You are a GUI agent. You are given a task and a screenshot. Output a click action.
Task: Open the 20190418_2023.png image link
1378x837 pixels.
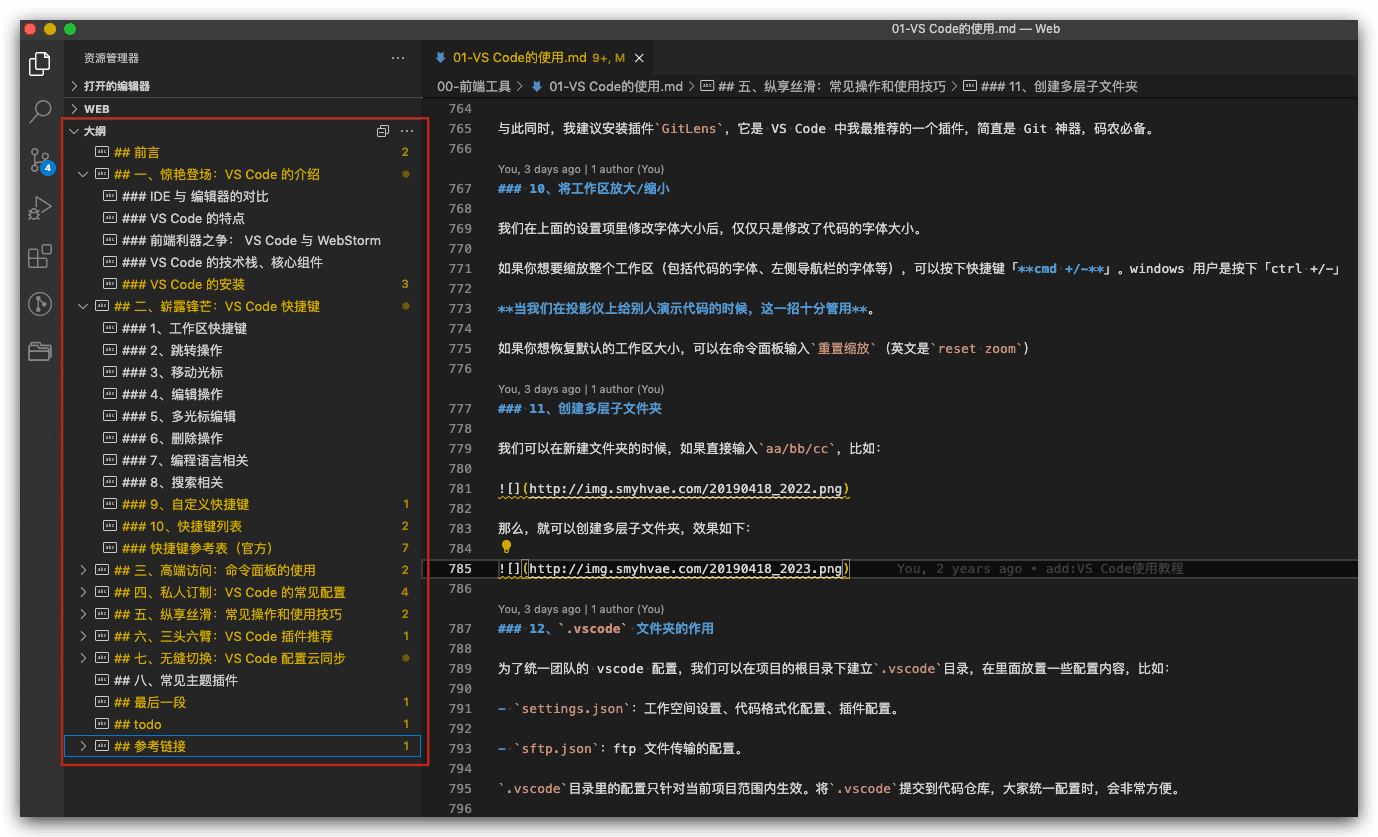point(686,569)
